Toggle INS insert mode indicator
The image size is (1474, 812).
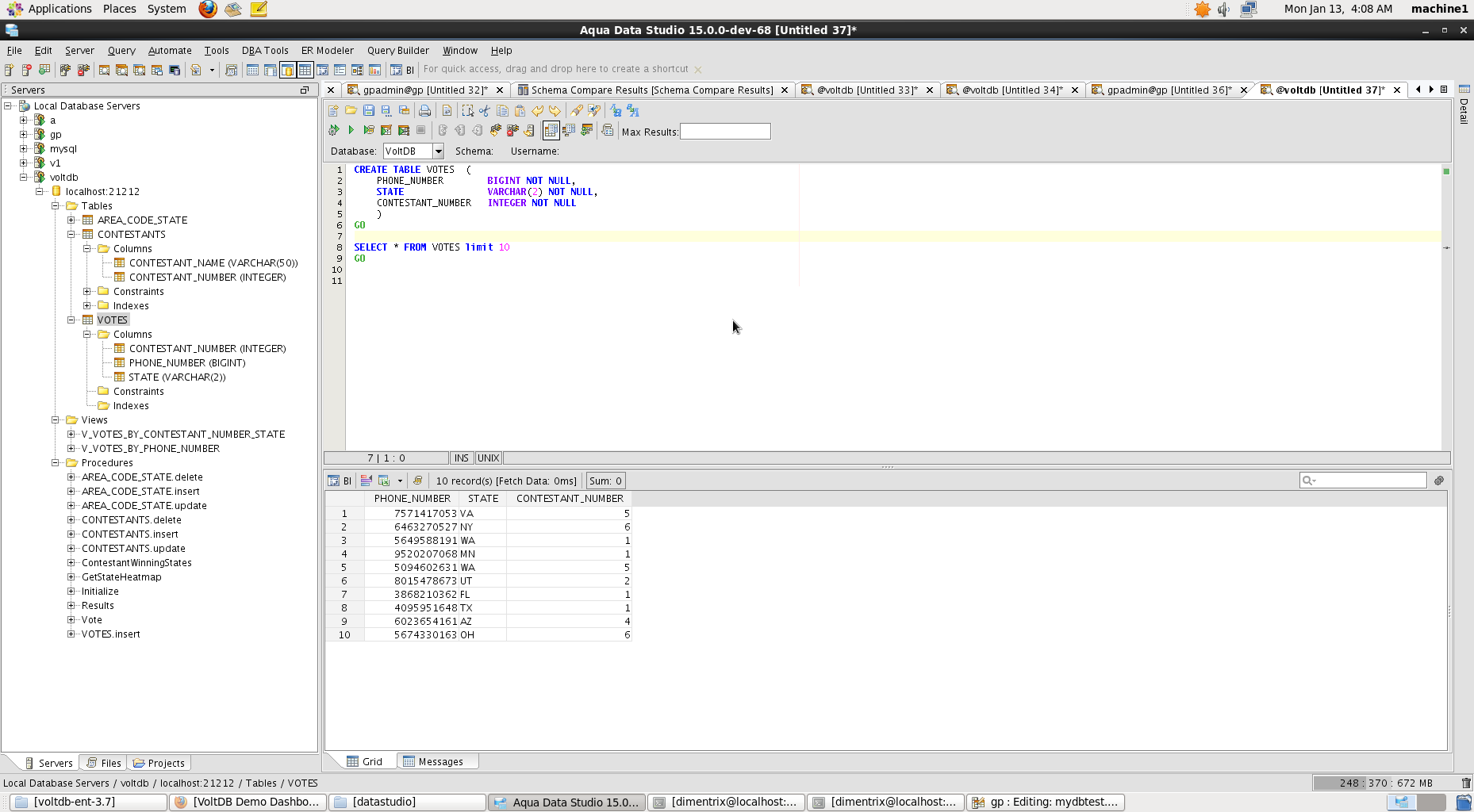tap(462, 458)
